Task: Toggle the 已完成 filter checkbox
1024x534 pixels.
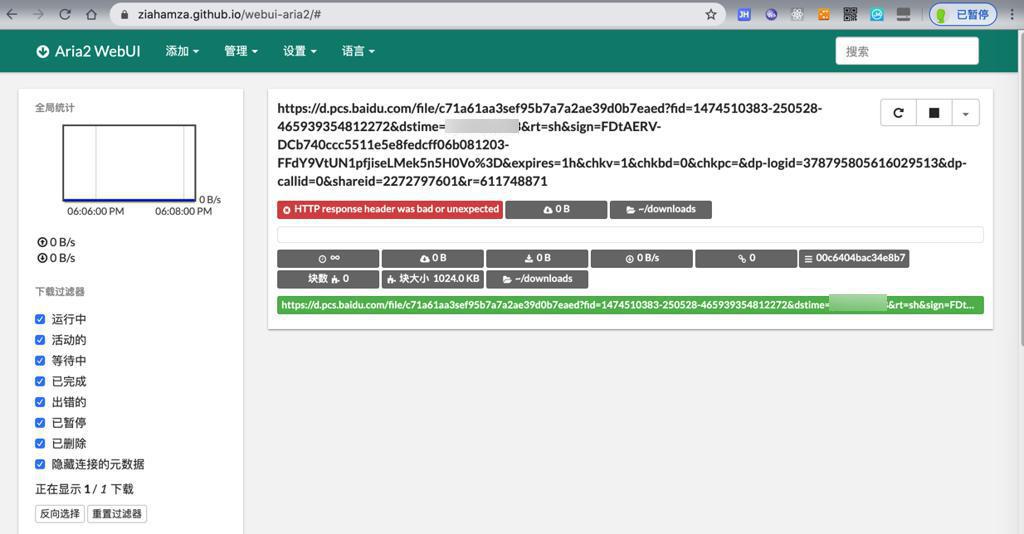Action: click(x=40, y=381)
